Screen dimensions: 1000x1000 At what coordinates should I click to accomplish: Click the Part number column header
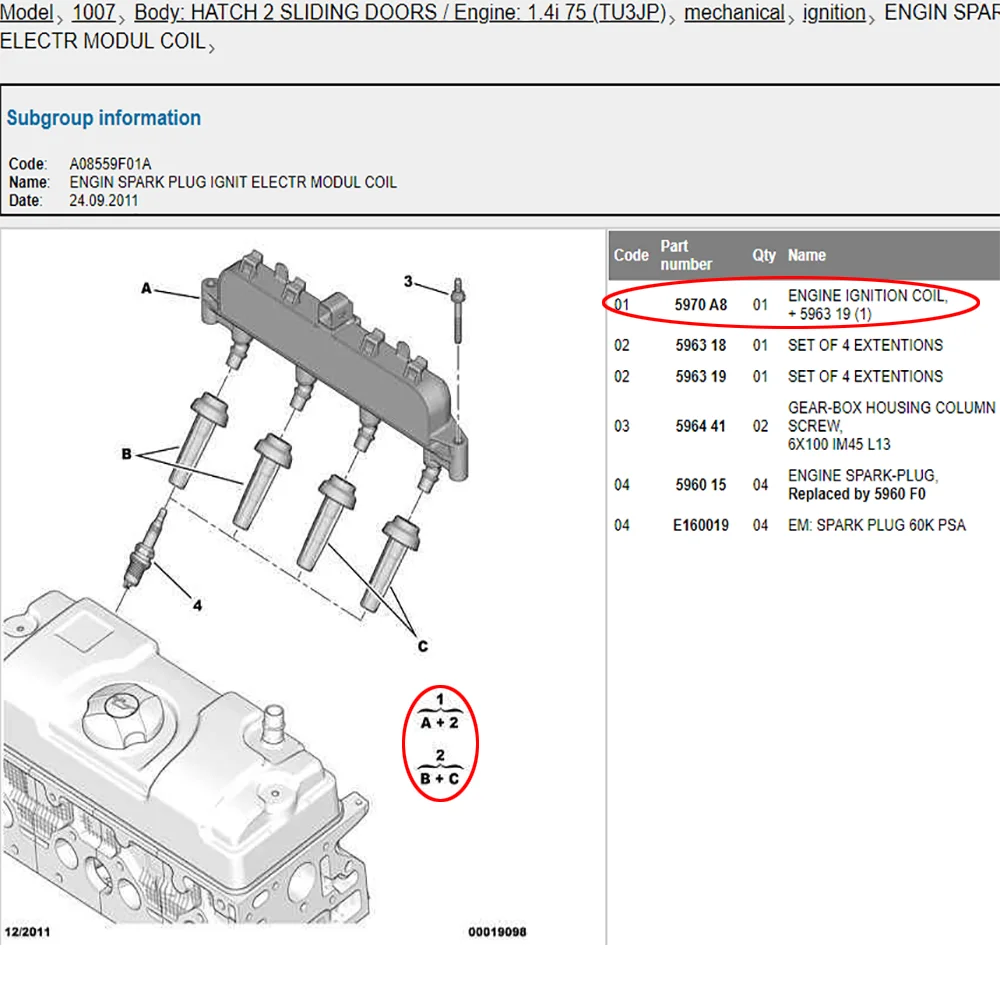[686, 255]
